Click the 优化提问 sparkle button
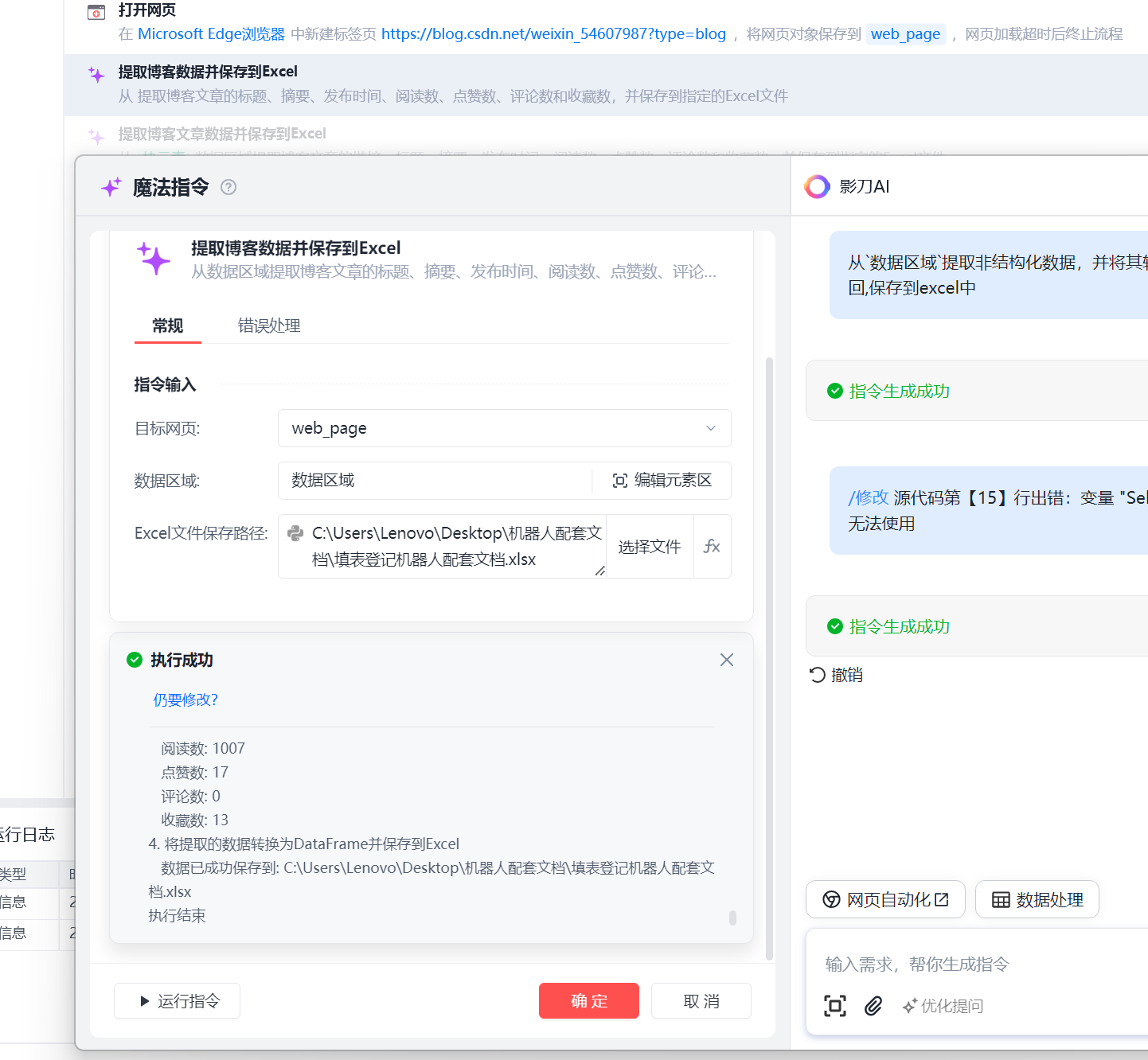This screenshot has height=1060, width=1148. tap(943, 1006)
